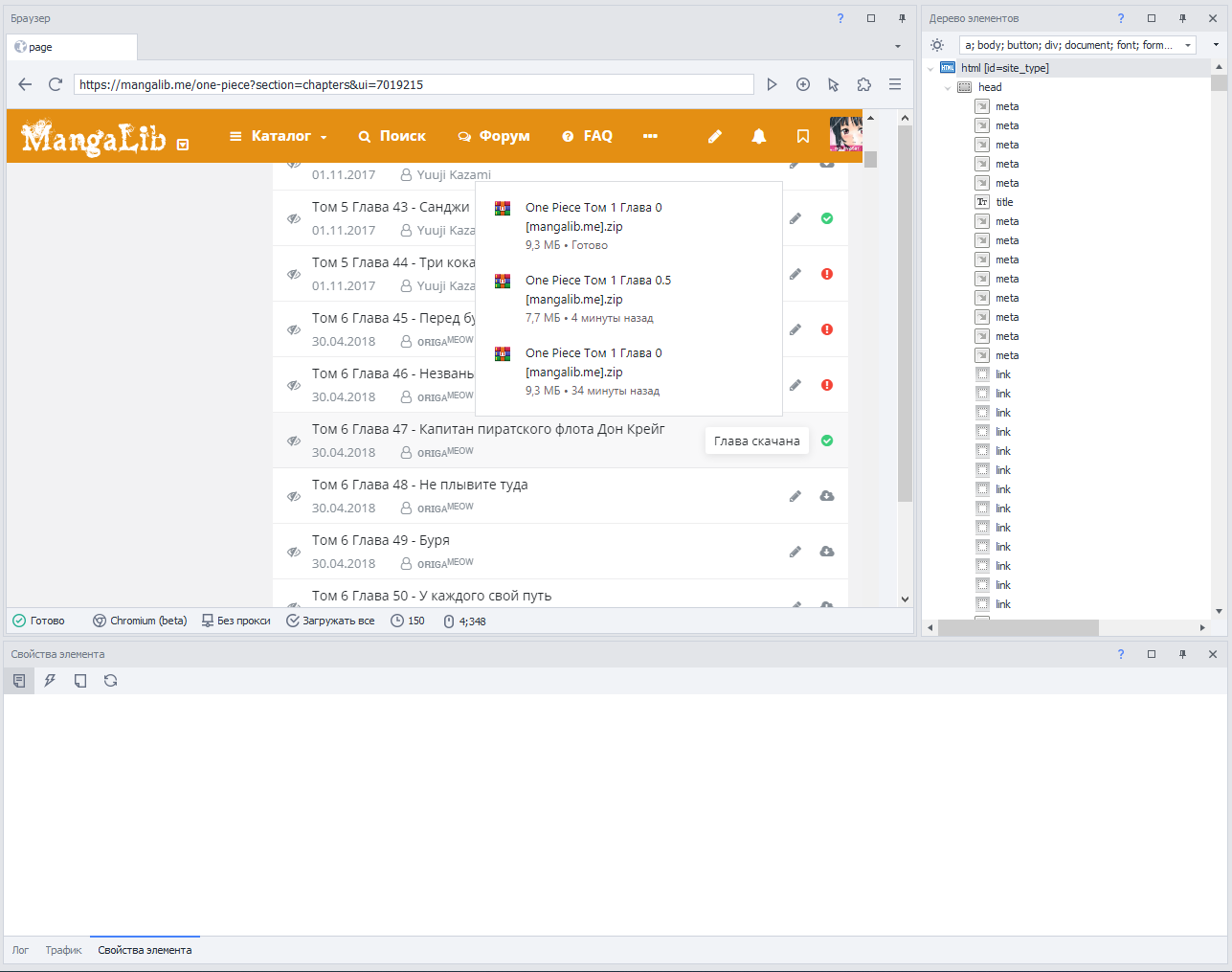The width and height of the screenshot is (1232, 972).
Task: Click the red error icon for Глава 44
Action: 827,274
